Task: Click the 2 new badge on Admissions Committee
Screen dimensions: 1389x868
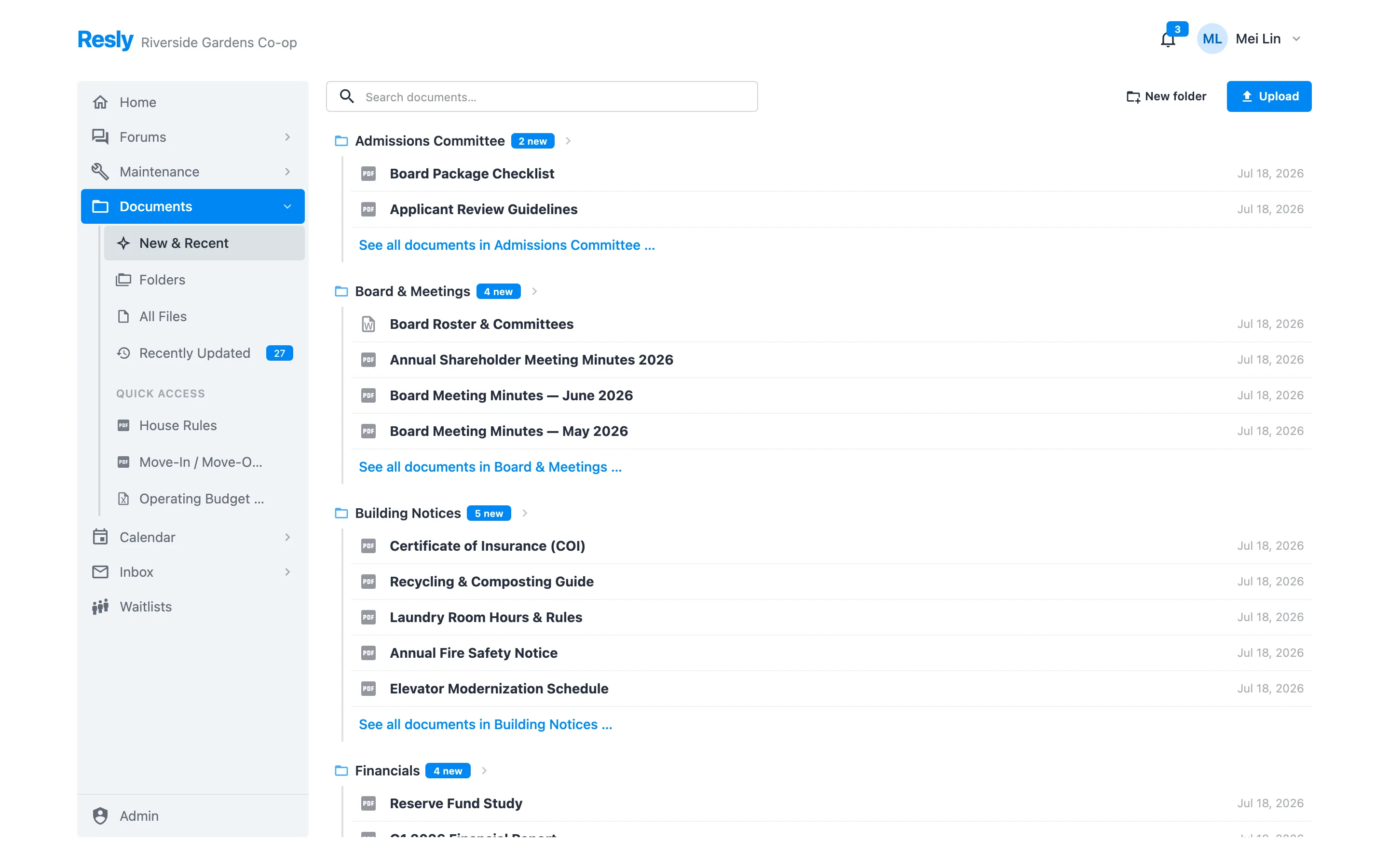Action: click(x=532, y=141)
